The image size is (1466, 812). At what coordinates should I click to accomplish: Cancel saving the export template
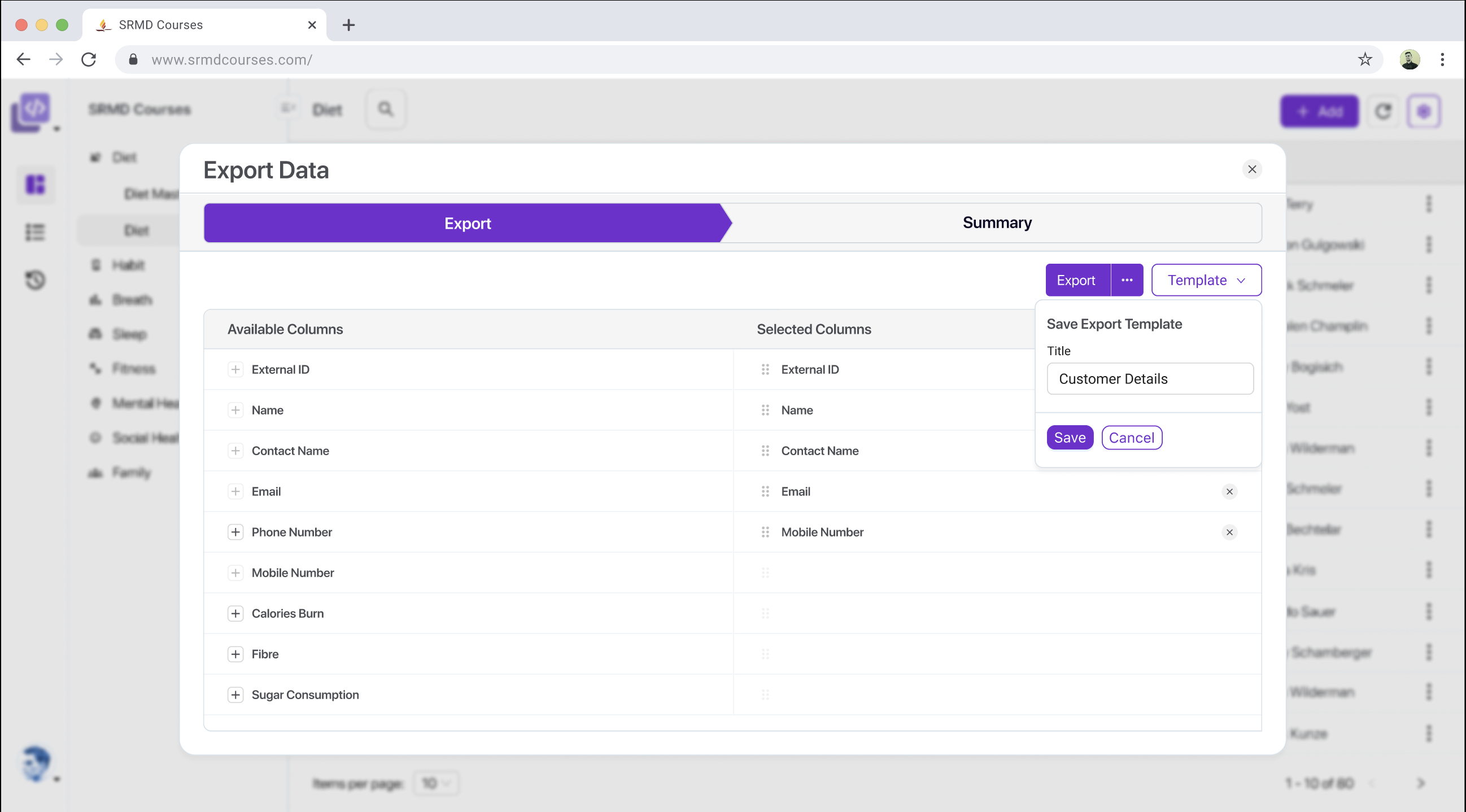pos(1131,438)
